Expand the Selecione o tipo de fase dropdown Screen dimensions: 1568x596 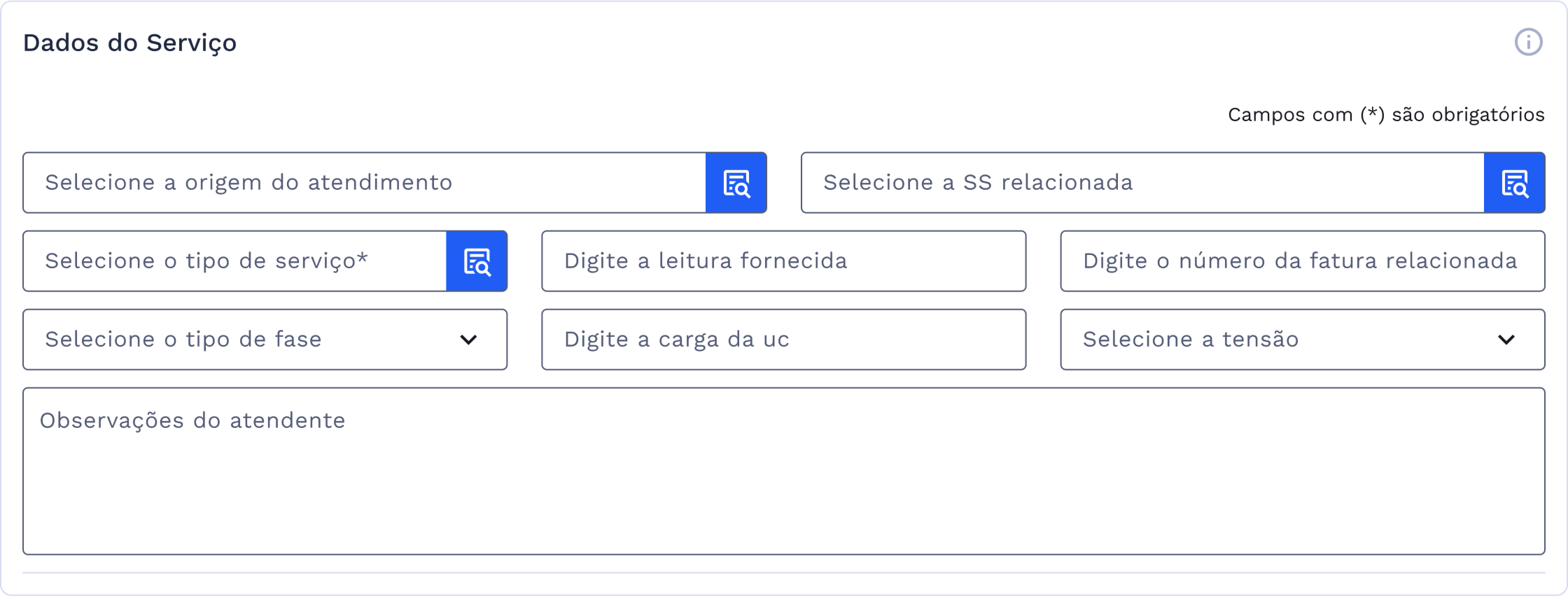(x=244, y=340)
